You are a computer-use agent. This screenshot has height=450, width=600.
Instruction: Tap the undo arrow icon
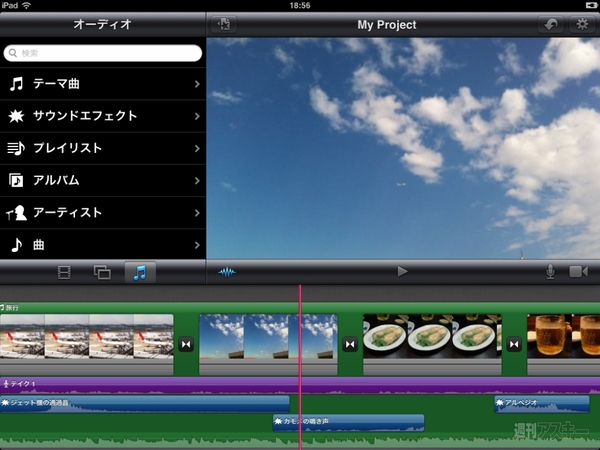(x=549, y=24)
